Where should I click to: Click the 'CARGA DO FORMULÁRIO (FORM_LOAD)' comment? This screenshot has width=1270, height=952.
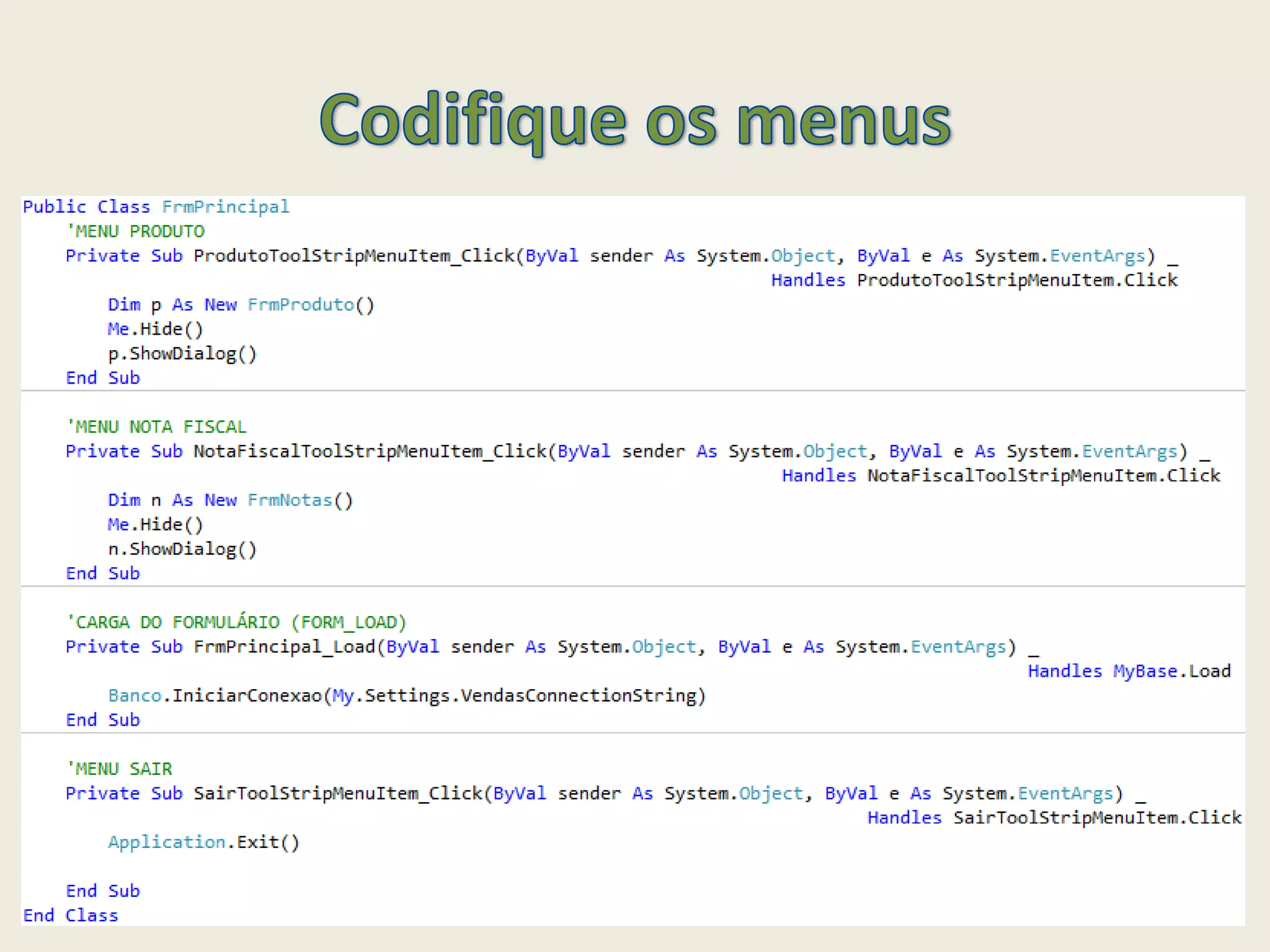[x=236, y=622]
